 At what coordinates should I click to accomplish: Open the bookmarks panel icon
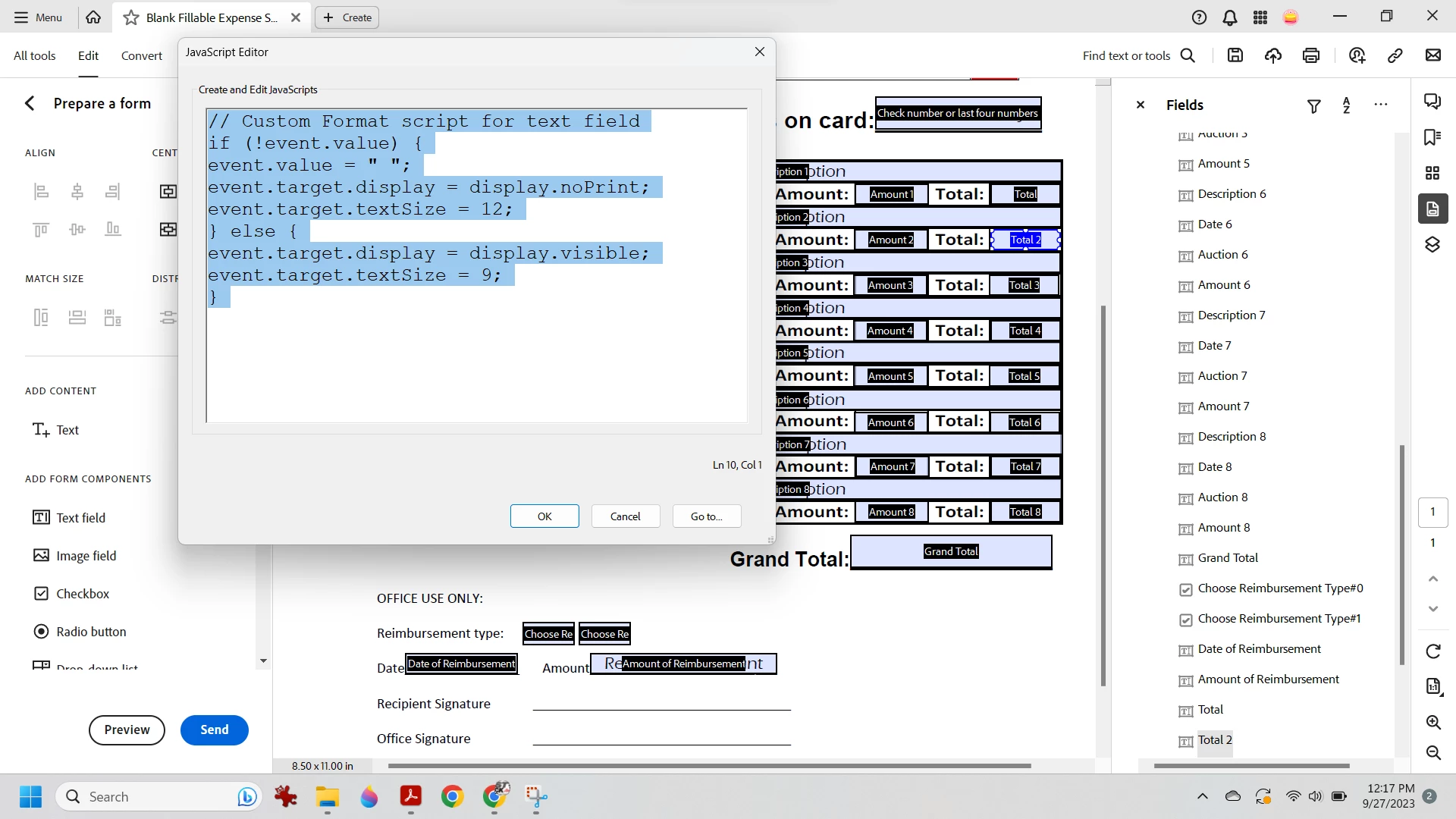pos(1432,137)
